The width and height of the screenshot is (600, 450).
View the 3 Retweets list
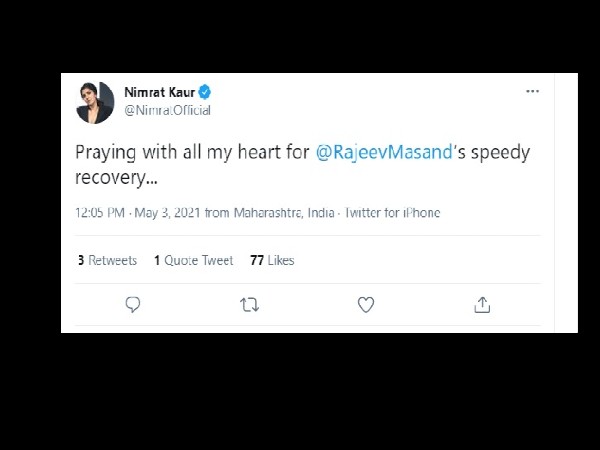coord(107,260)
